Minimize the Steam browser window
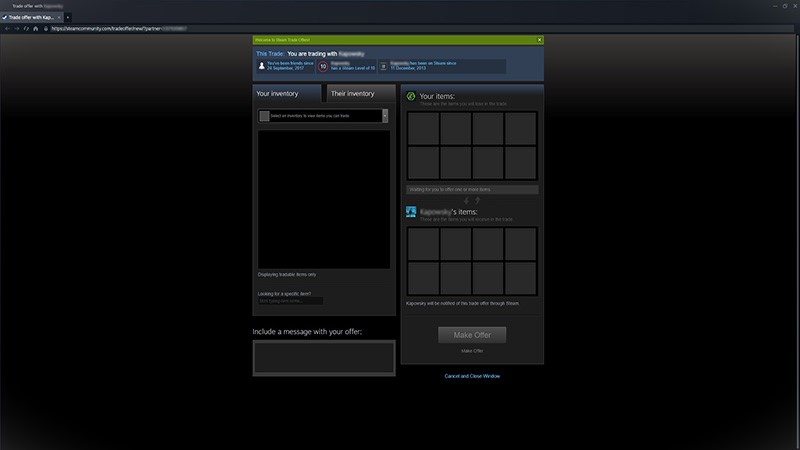 pos(775,6)
